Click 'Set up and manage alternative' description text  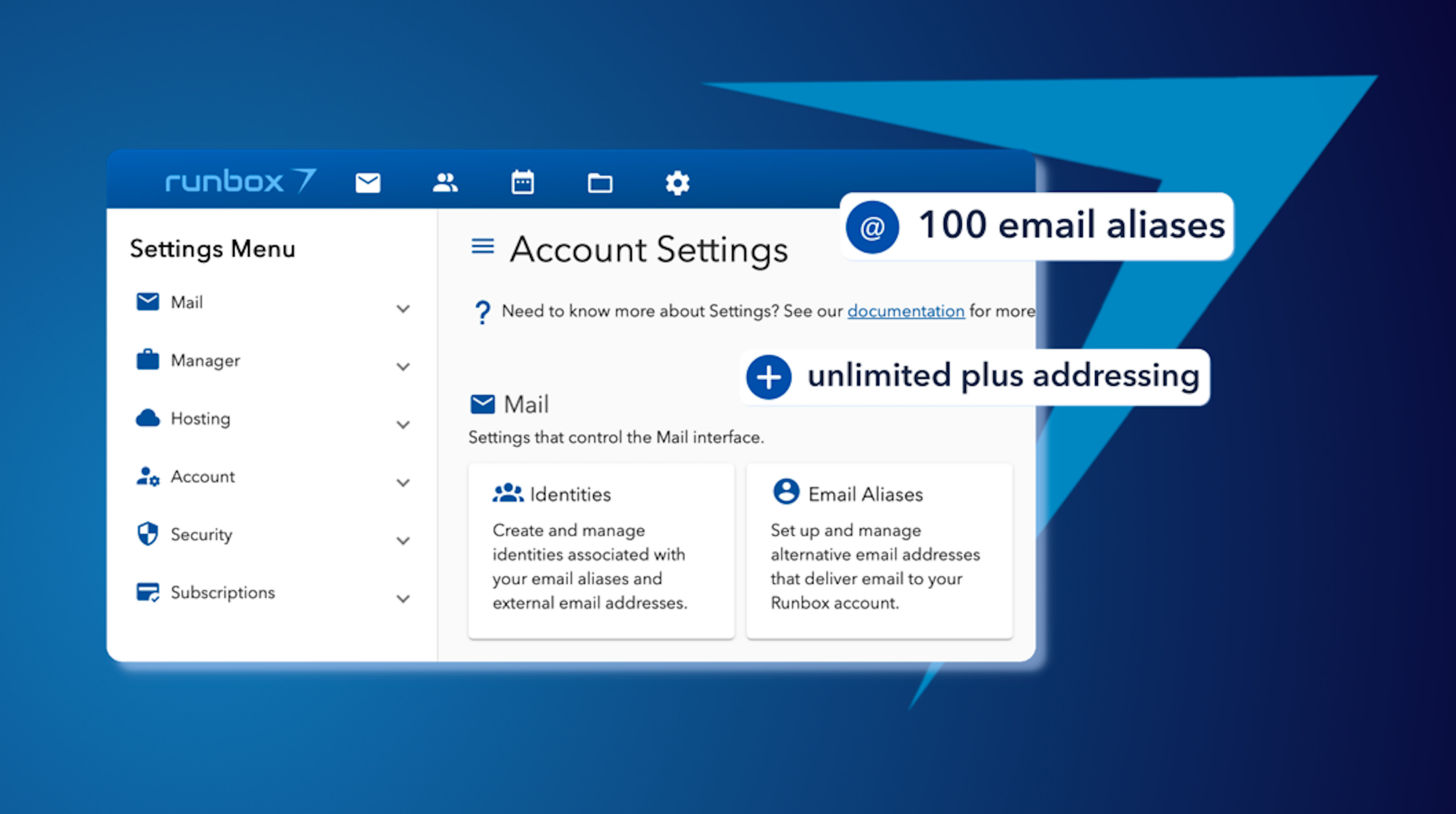click(x=876, y=567)
